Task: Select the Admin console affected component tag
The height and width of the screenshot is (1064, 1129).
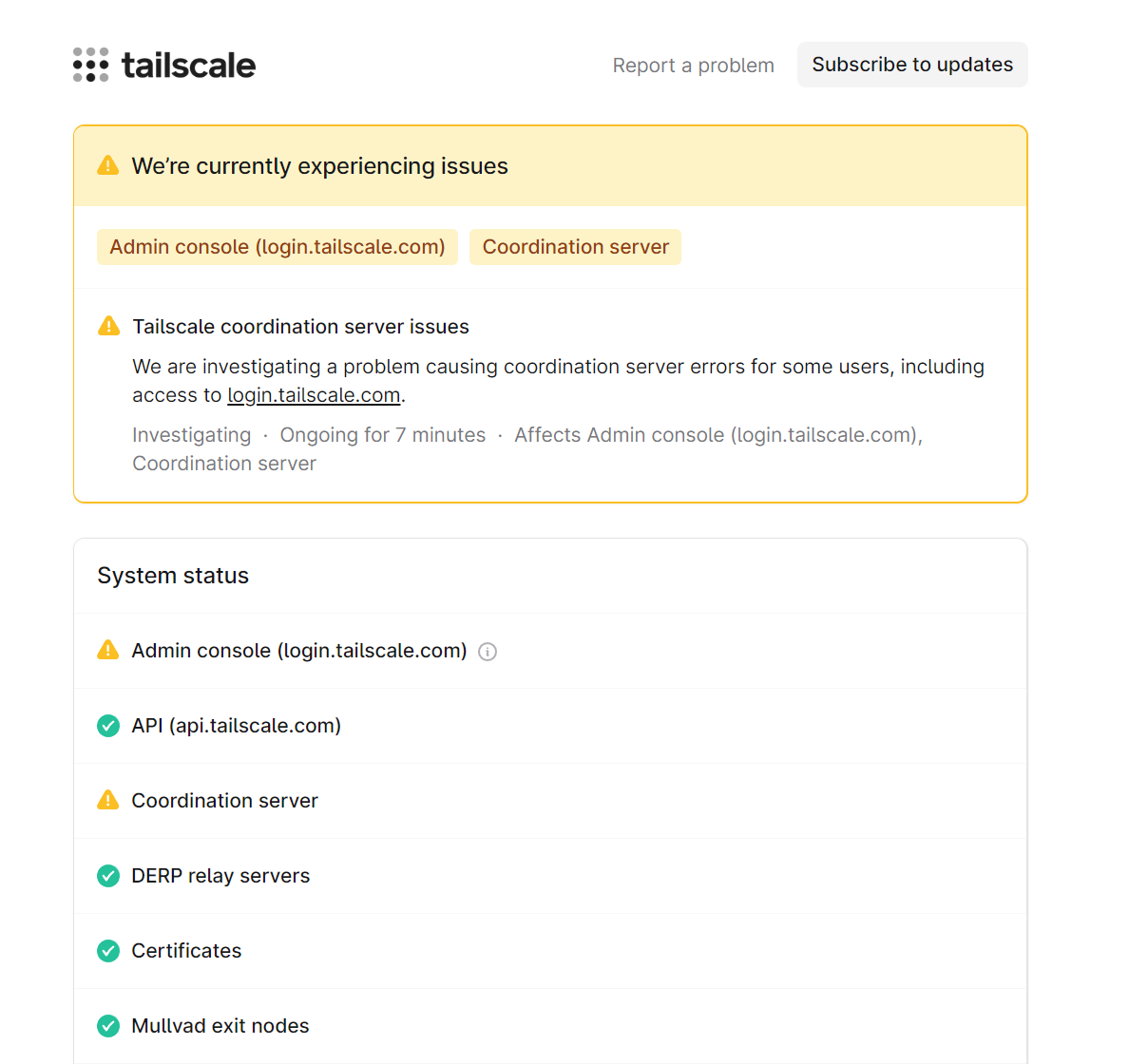Action: (x=277, y=247)
